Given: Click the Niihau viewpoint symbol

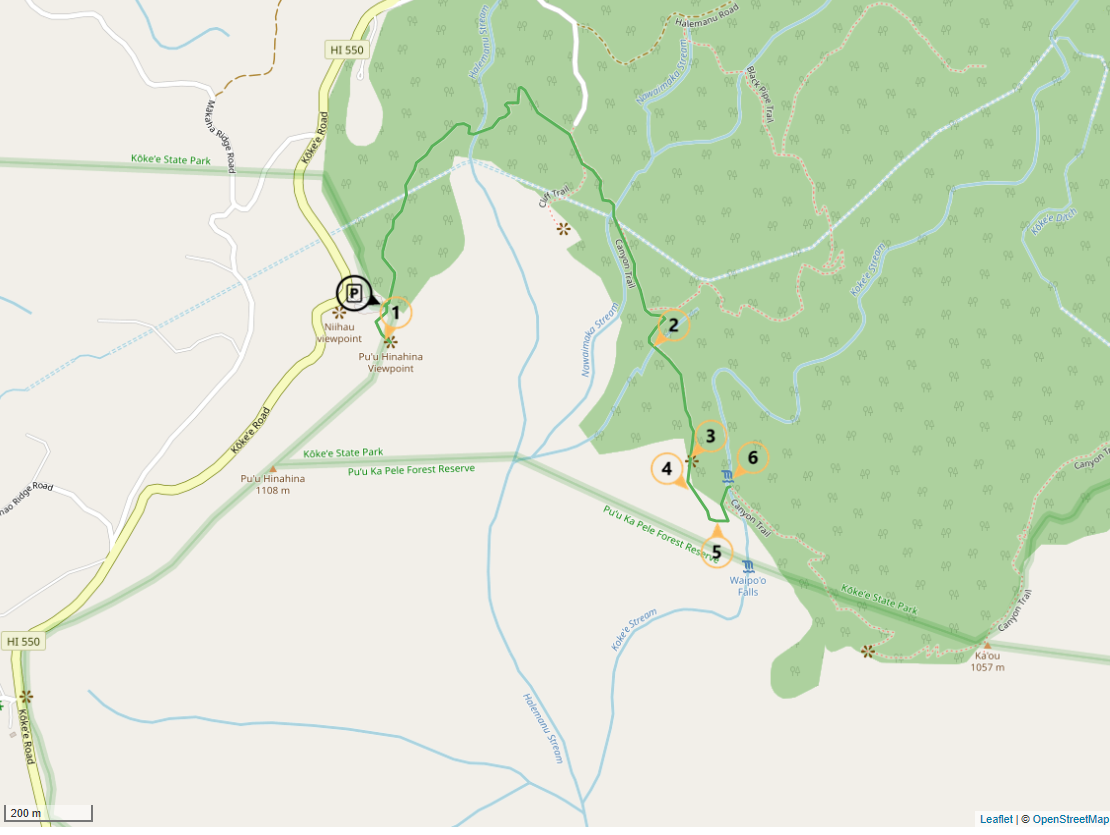Looking at the screenshot, I should (339, 313).
